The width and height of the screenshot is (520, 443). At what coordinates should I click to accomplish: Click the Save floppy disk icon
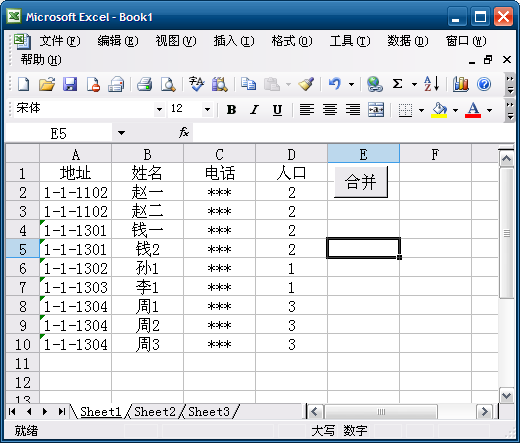[x=70, y=84]
